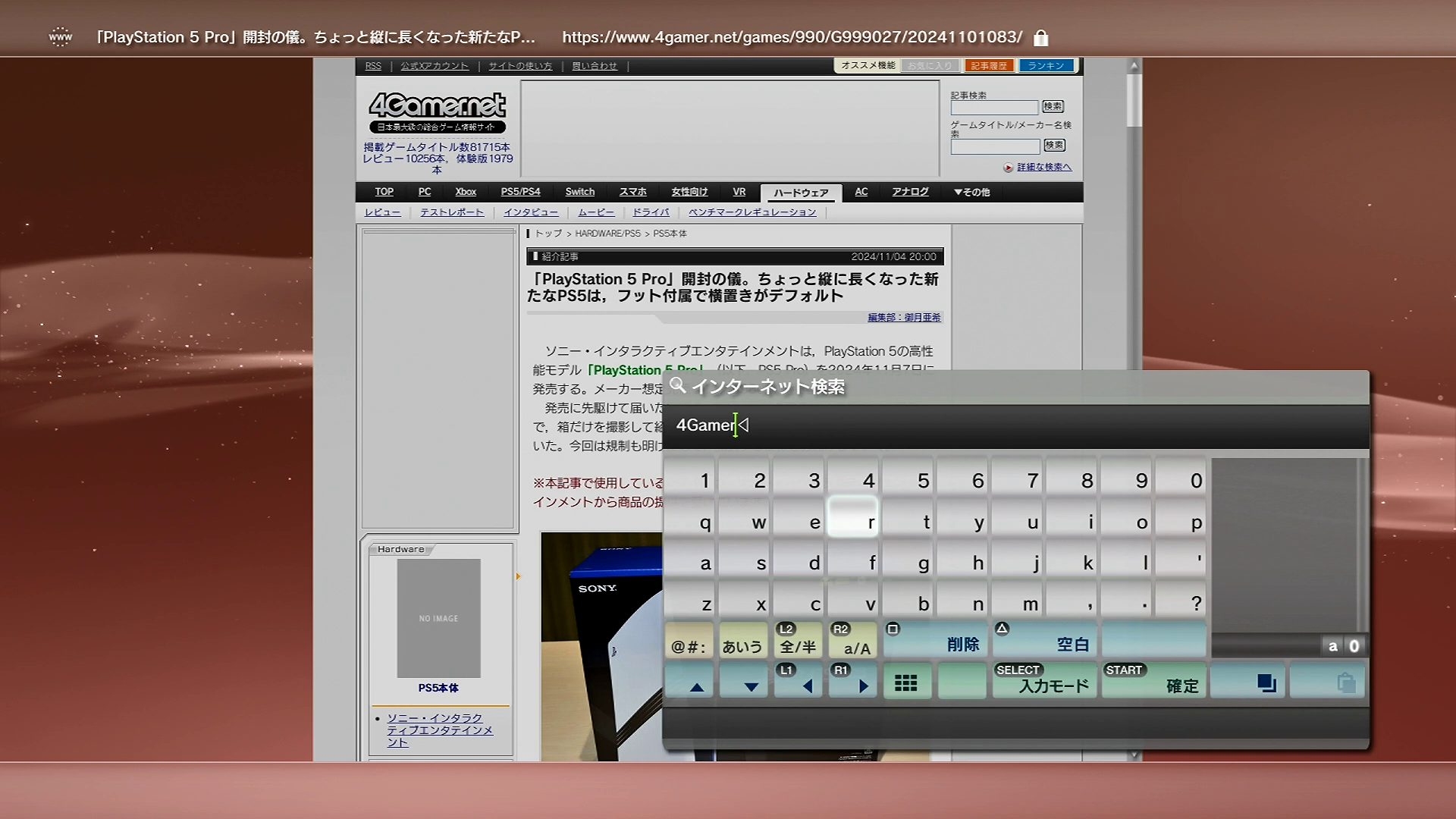Image resolution: width=1456 pixels, height=819 pixels.
Task: Open the アナログ navigation tab
Action: pyautogui.click(x=910, y=192)
